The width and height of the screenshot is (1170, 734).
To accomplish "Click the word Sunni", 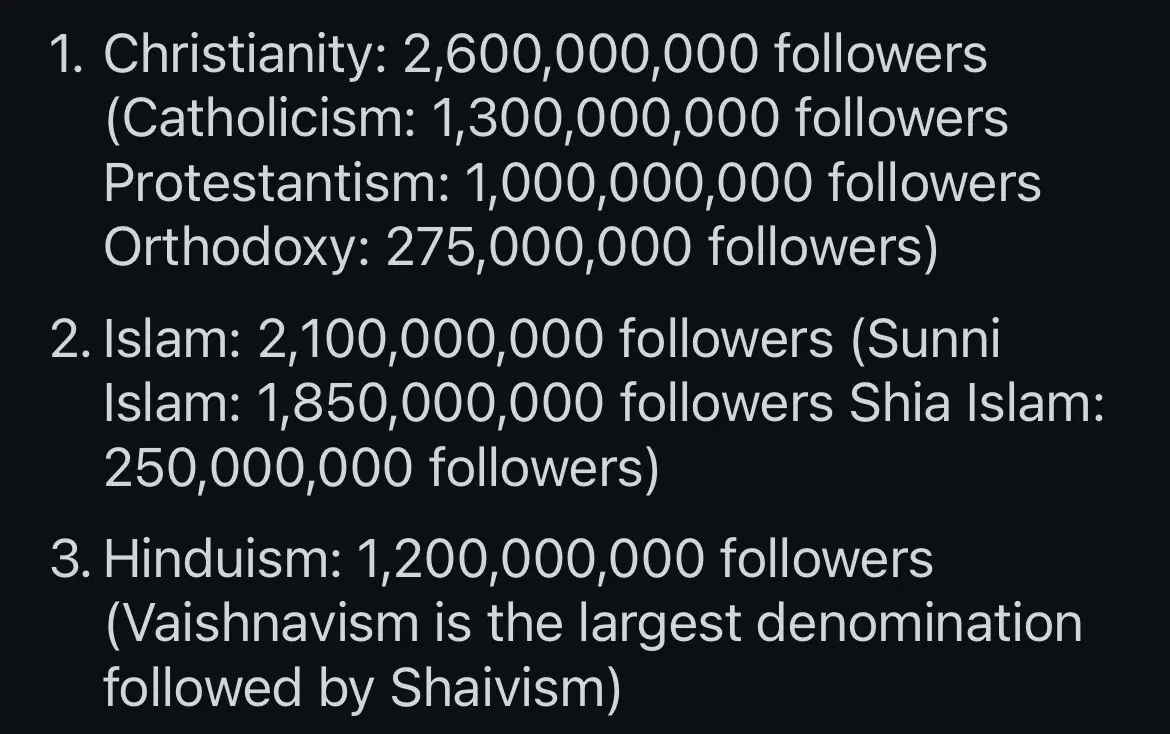I will coord(933,339).
